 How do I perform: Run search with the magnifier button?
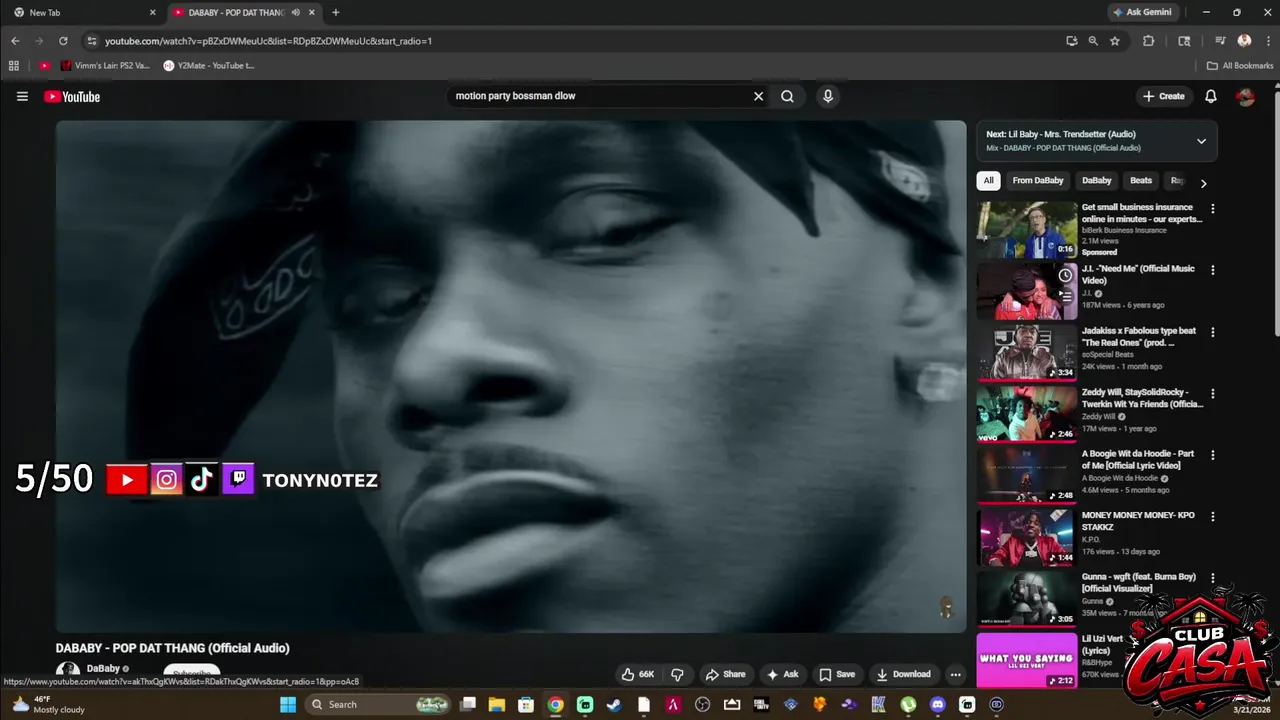(787, 96)
